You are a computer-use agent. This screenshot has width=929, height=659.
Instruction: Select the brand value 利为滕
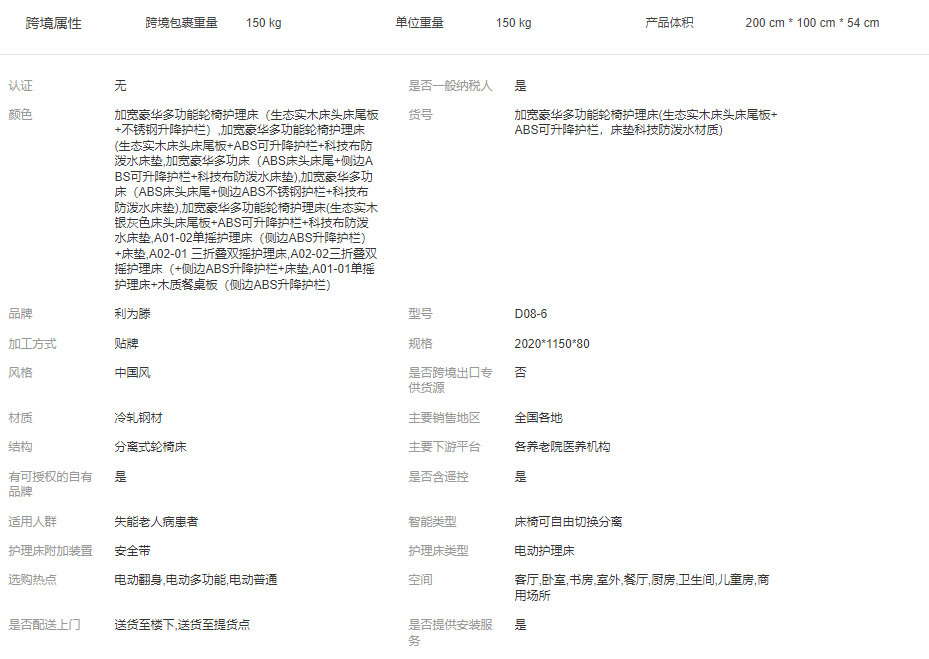[x=132, y=314]
